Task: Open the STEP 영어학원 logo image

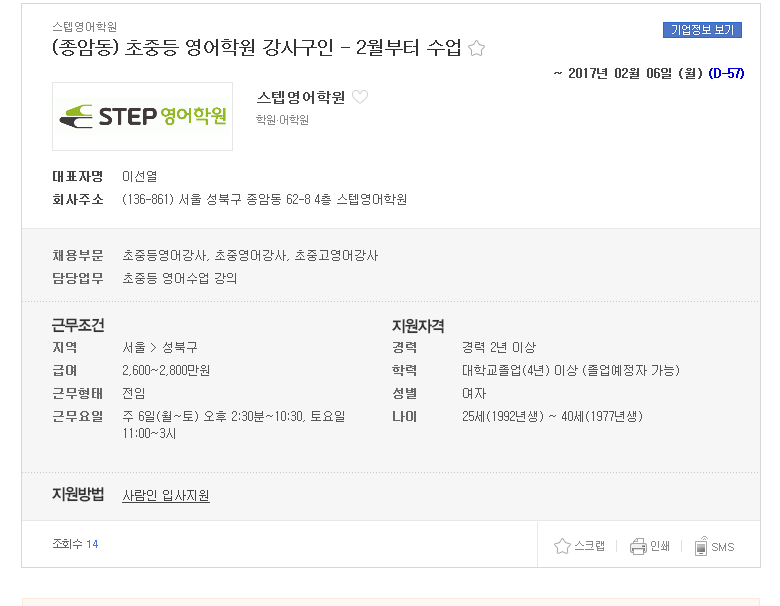Action: (142, 116)
